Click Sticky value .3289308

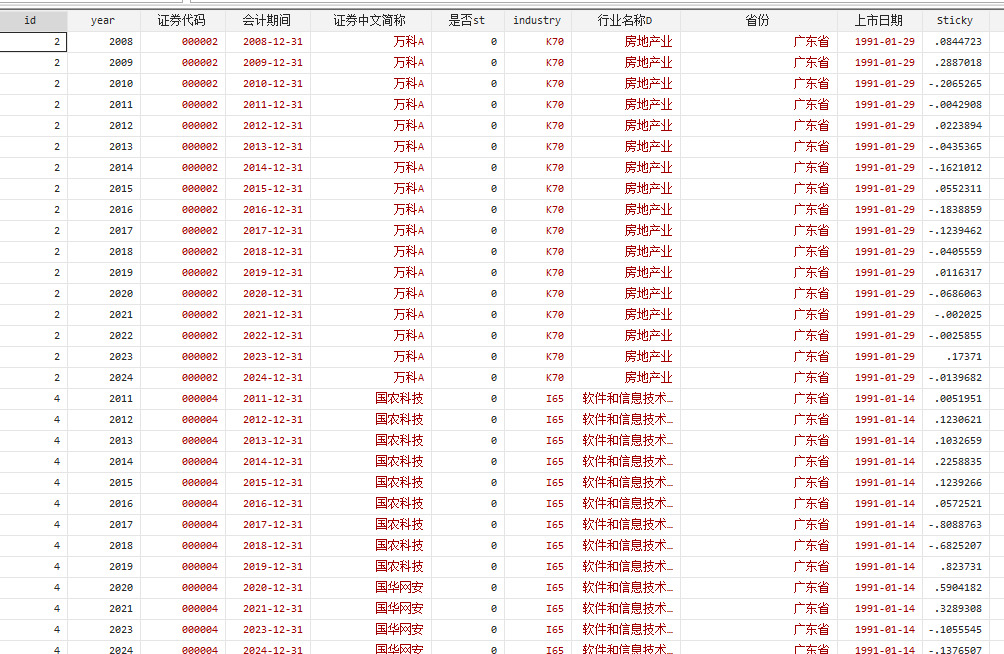(958, 609)
